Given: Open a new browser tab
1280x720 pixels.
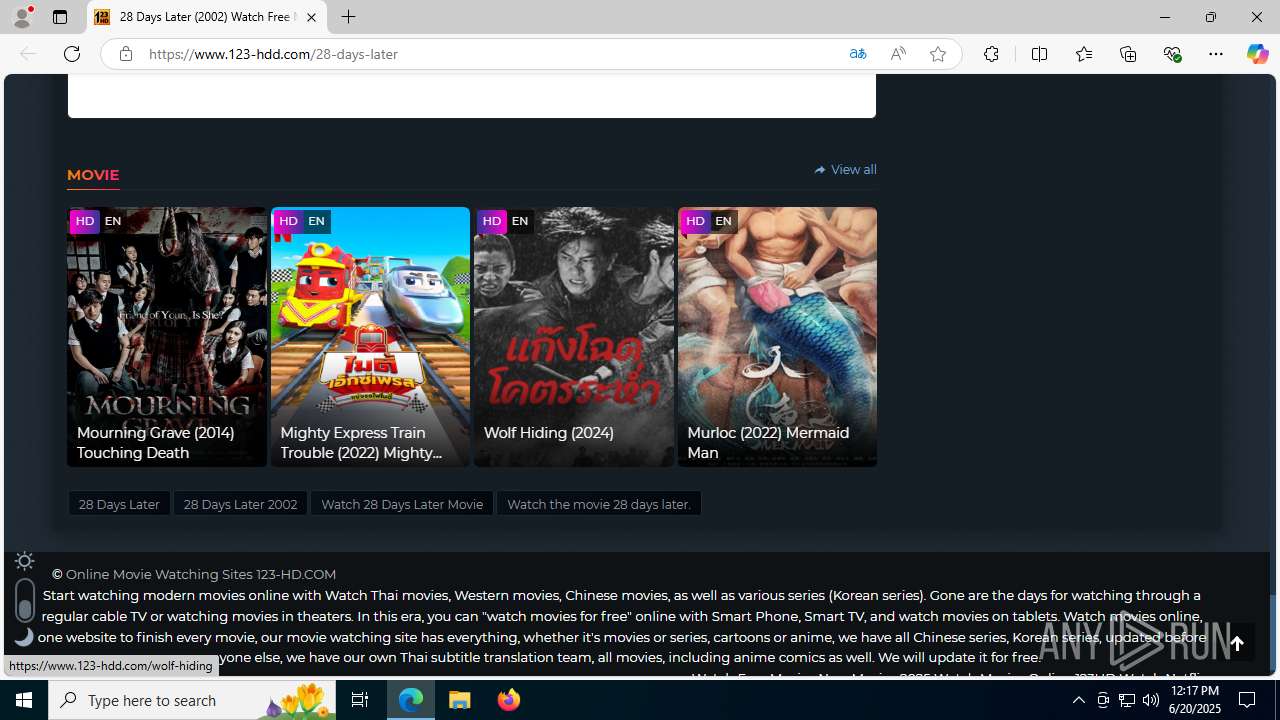Looking at the screenshot, I should (348, 17).
